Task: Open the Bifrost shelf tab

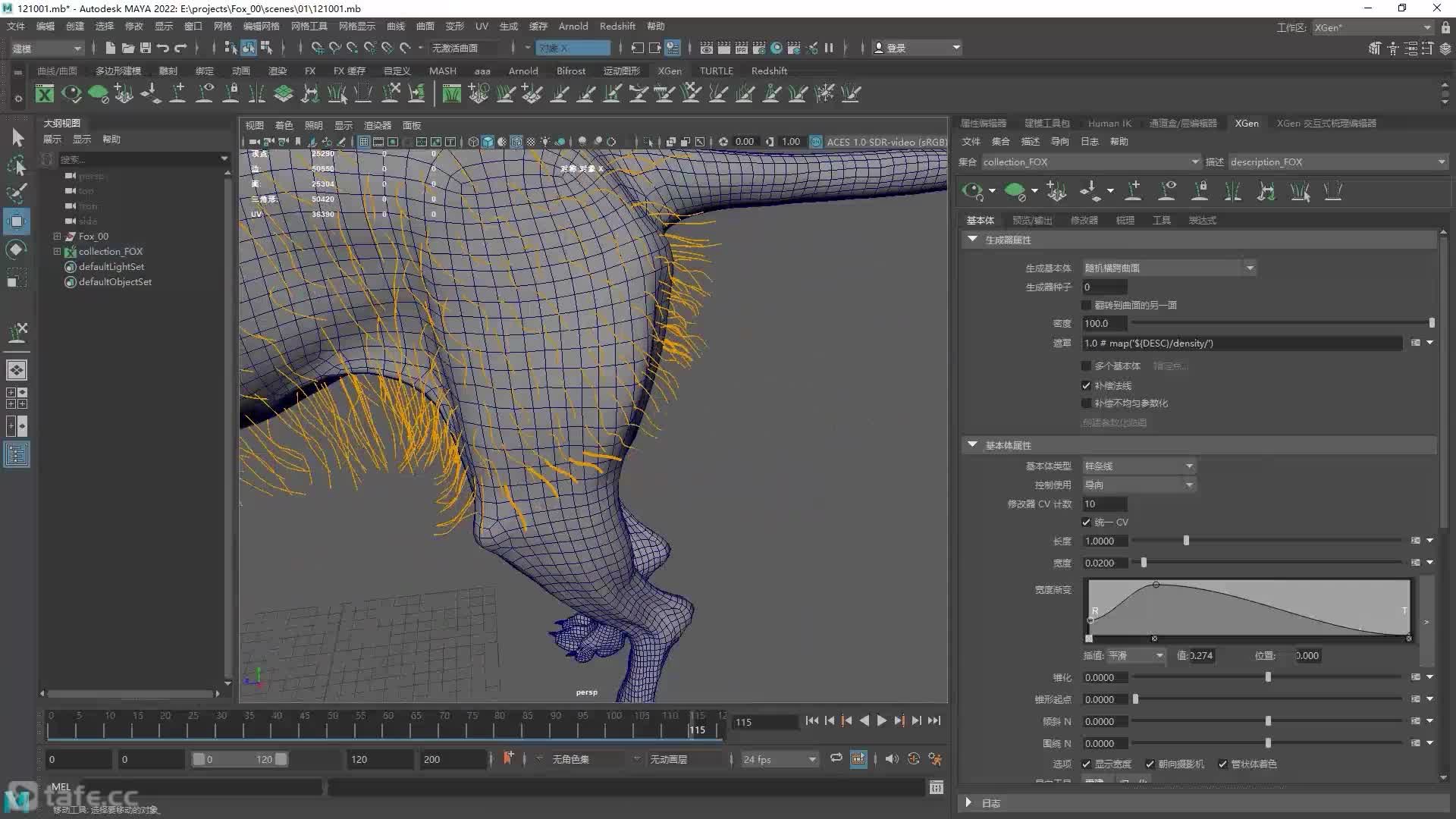Action: tap(571, 71)
